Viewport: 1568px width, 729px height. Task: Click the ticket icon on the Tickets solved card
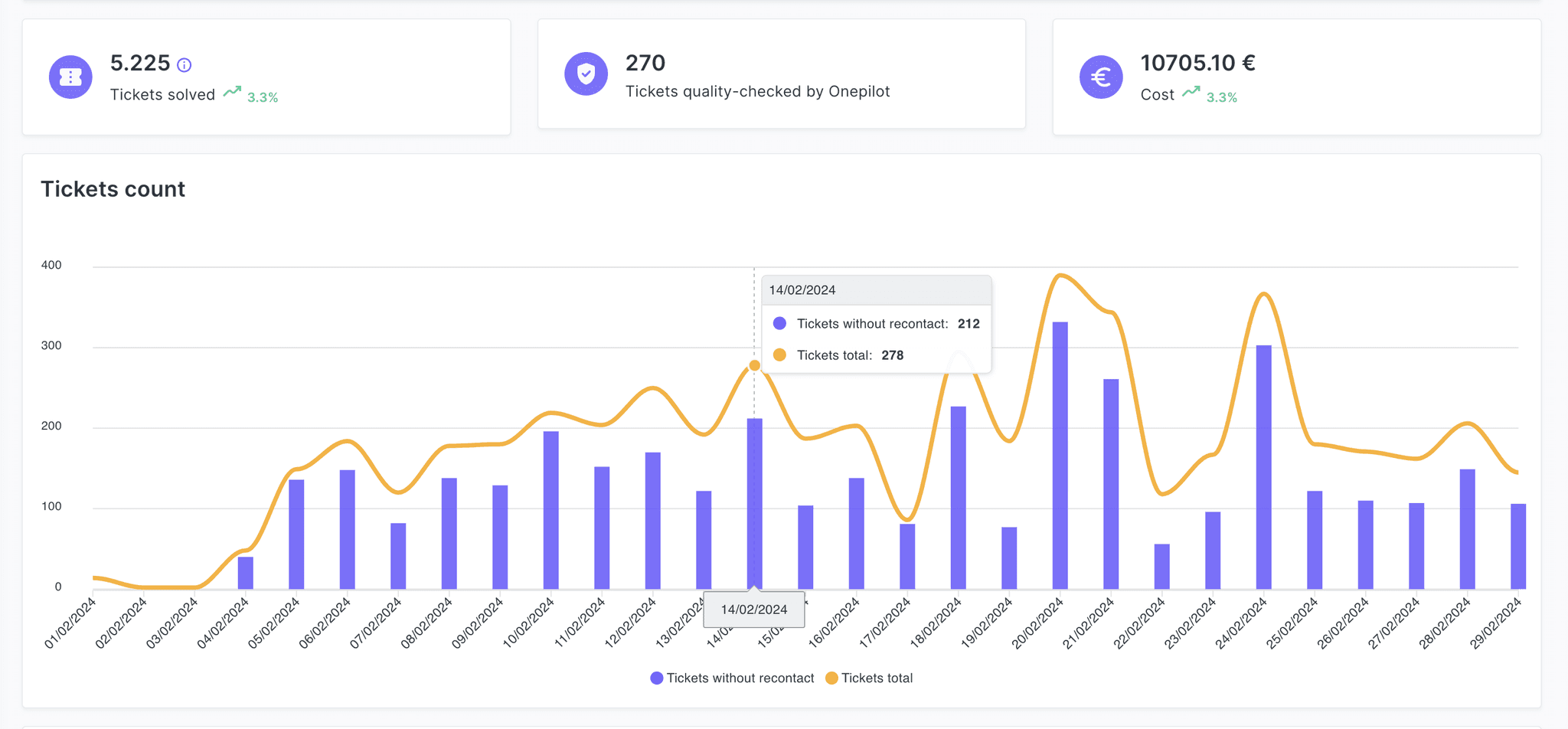(70, 77)
